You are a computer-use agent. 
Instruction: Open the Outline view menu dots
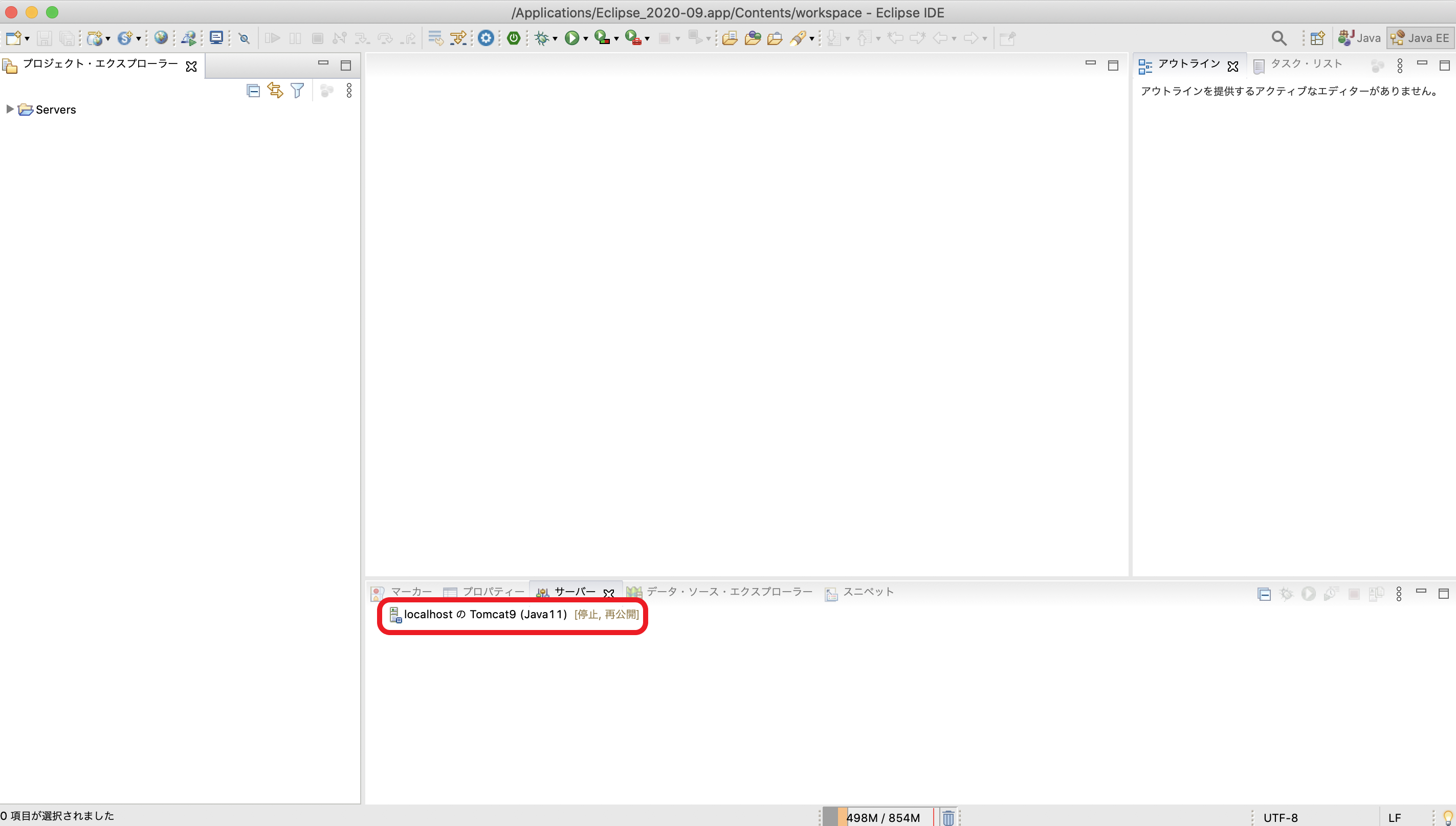click(x=1400, y=66)
